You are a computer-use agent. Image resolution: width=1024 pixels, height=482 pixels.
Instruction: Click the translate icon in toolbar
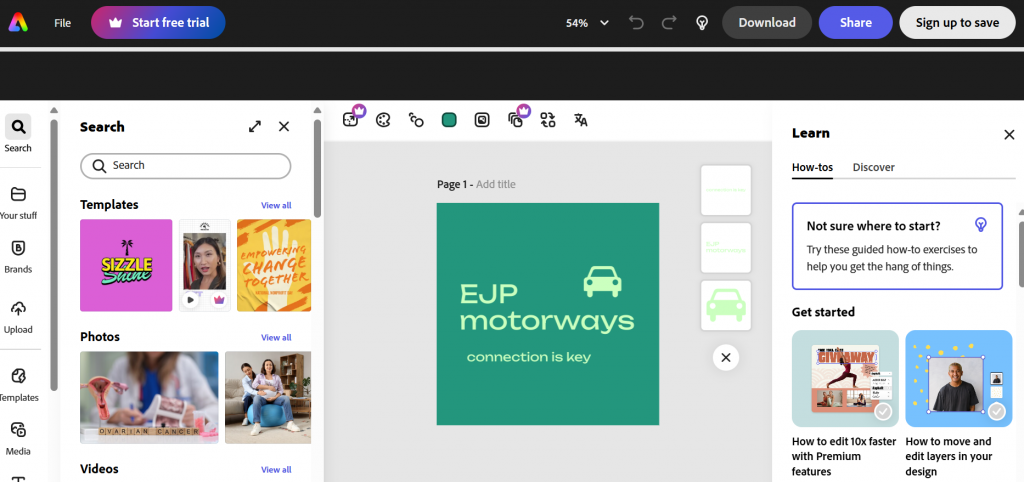click(x=581, y=120)
